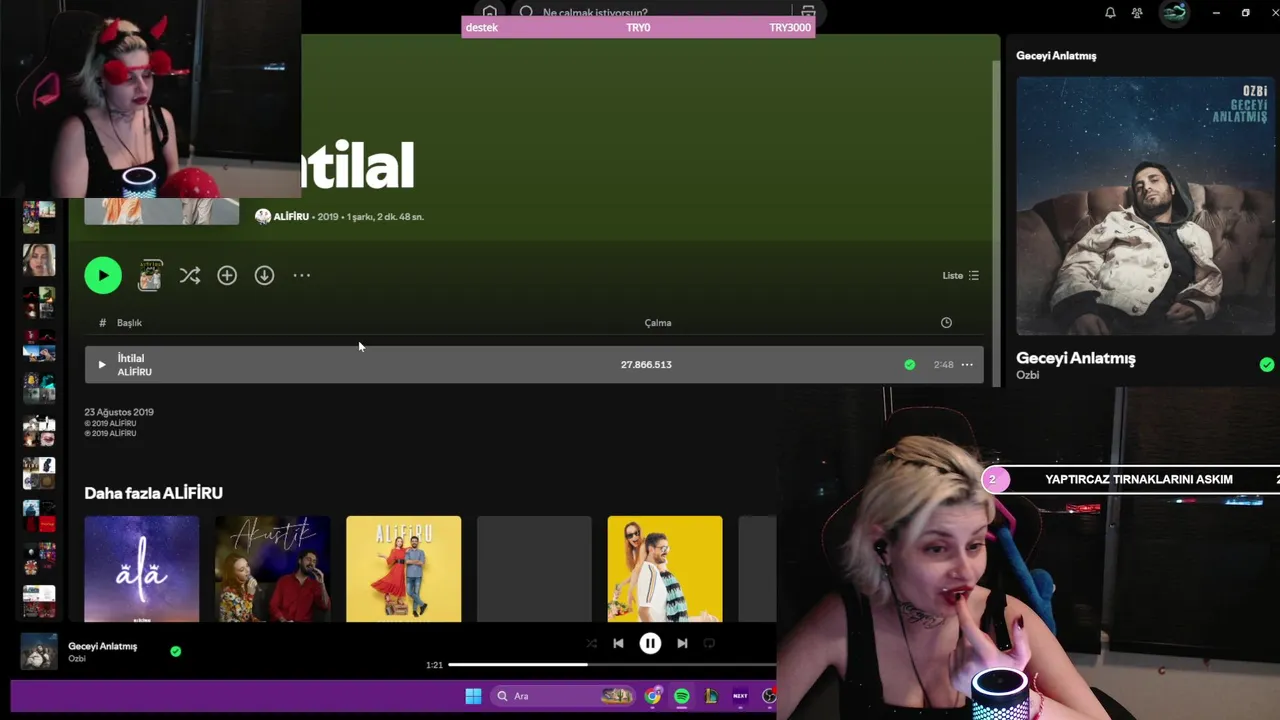Pause playback in player bar

(x=650, y=643)
